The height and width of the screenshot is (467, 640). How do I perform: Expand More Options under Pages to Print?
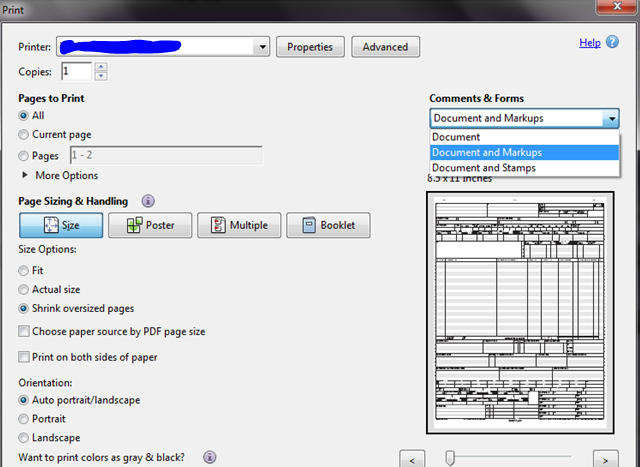[x=25, y=176]
